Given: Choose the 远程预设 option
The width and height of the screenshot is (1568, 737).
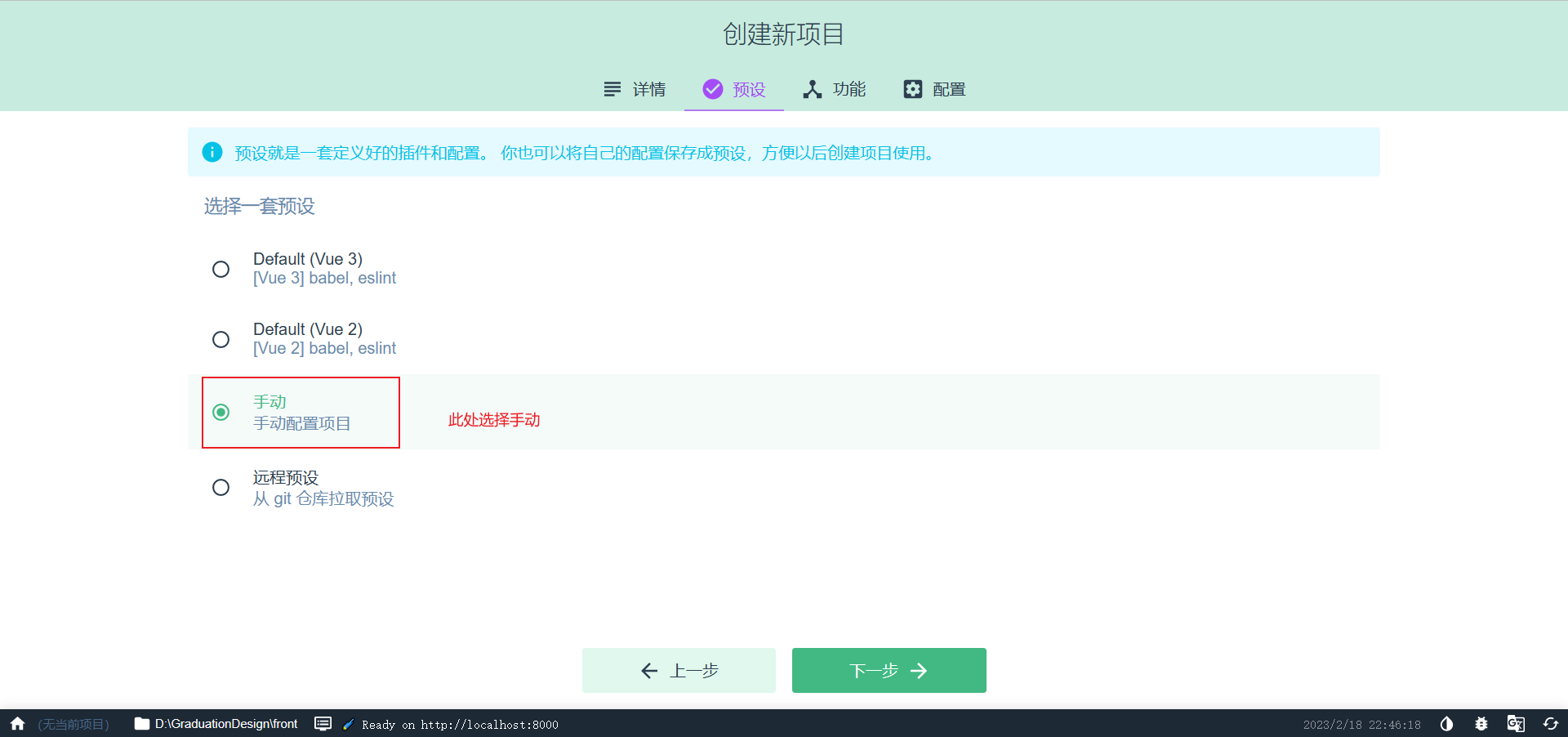Looking at the screenshot, I should pyautogui.click(x=220, y=488).
